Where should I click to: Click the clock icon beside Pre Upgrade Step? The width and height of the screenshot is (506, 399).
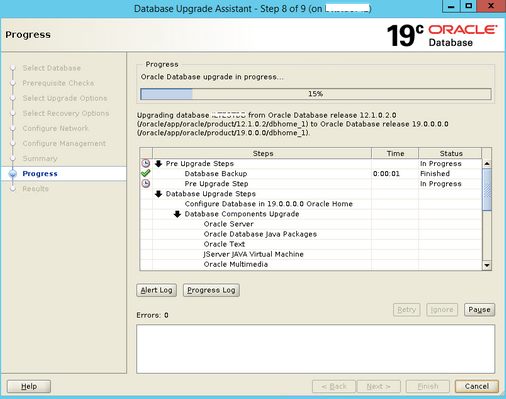146,183
